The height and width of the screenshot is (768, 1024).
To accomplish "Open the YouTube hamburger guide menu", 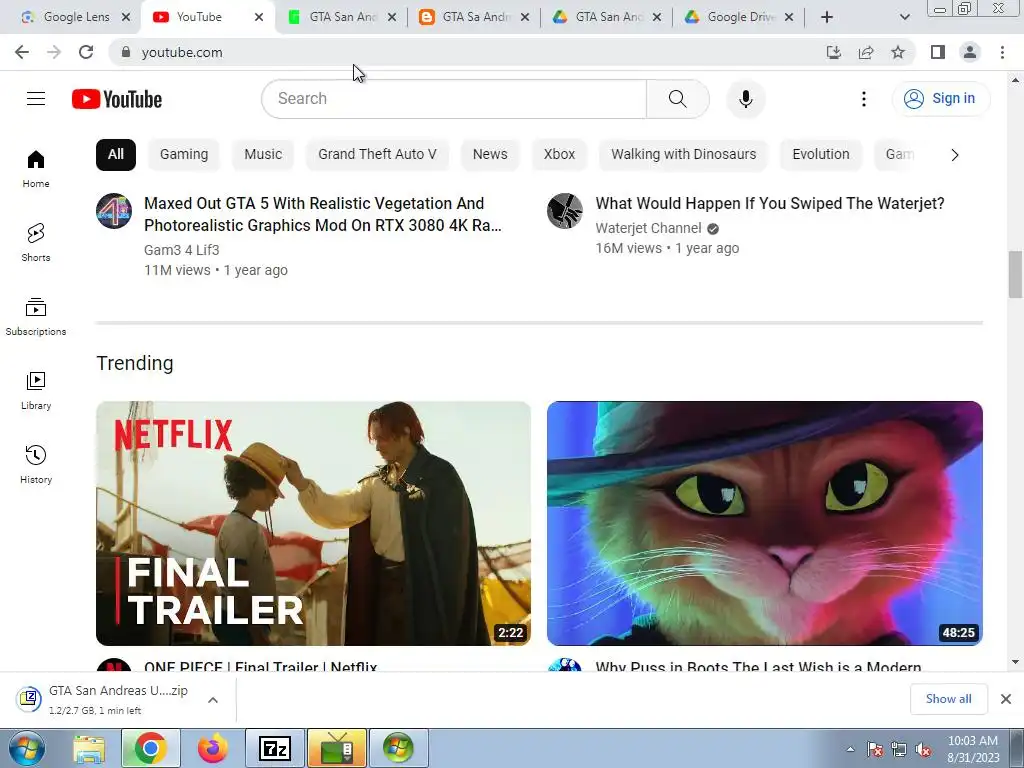I will [36, 99].
